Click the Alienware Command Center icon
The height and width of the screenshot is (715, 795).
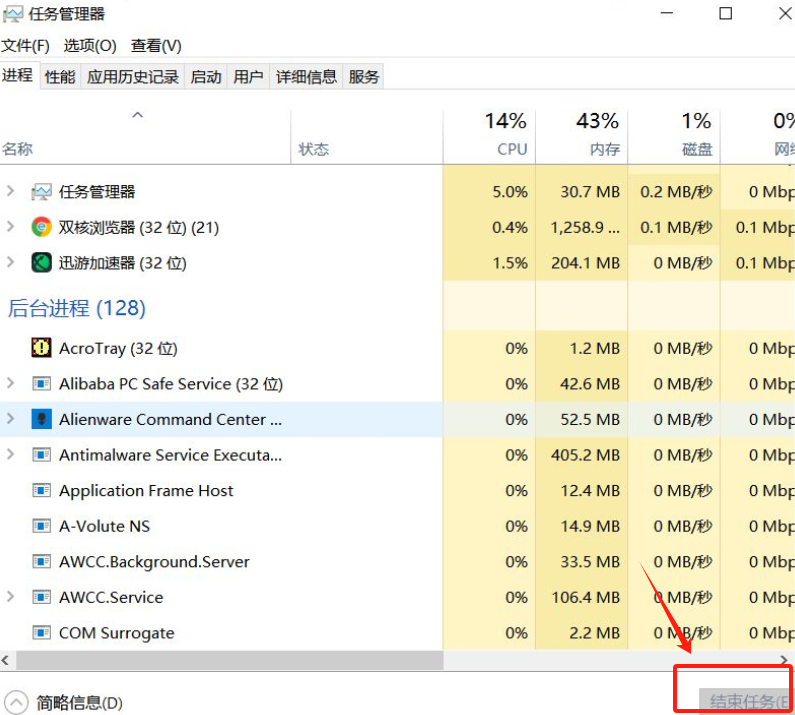pos(41,419)
